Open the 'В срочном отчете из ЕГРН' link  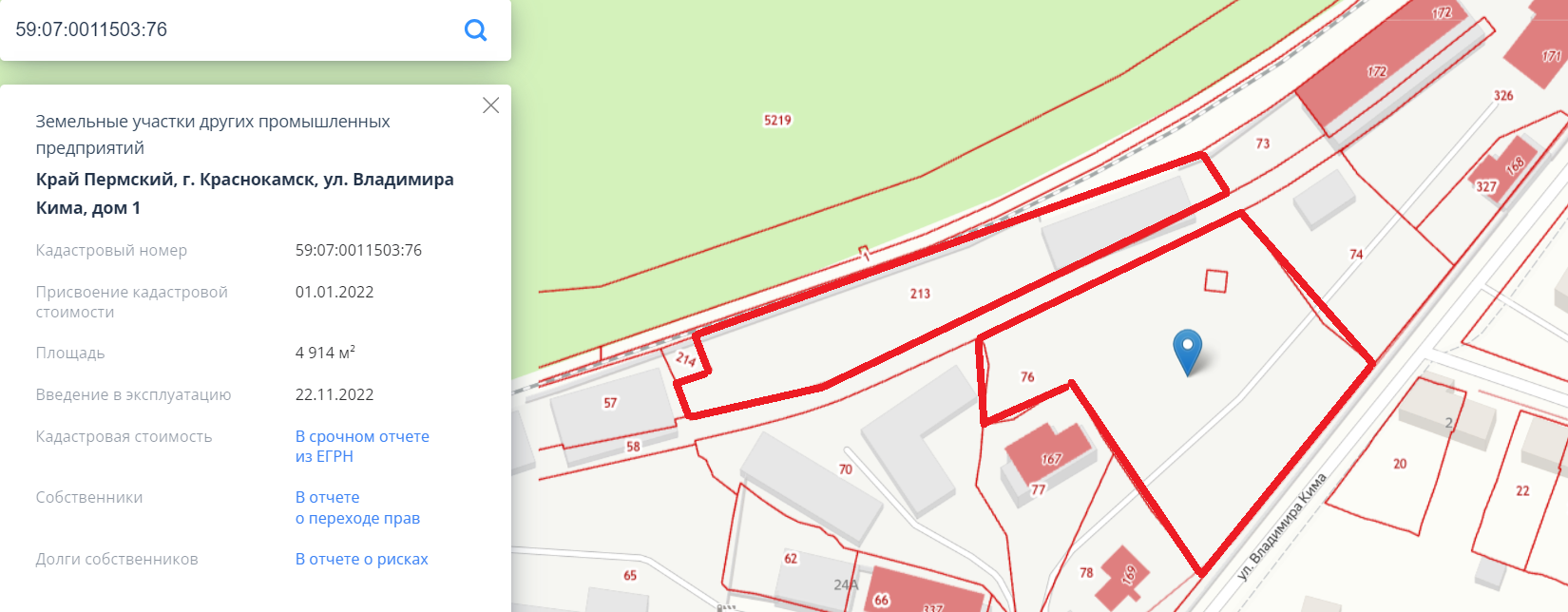point(362,447)
